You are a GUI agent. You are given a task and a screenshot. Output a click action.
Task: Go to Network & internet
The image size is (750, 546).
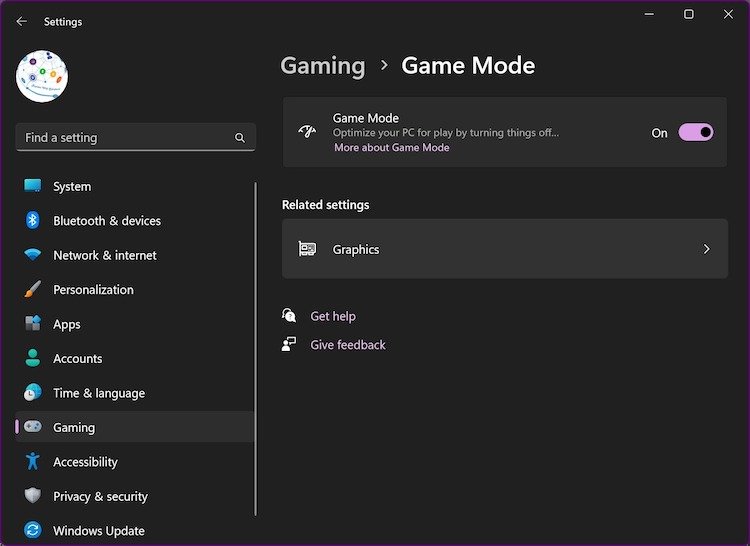[105, 255]
